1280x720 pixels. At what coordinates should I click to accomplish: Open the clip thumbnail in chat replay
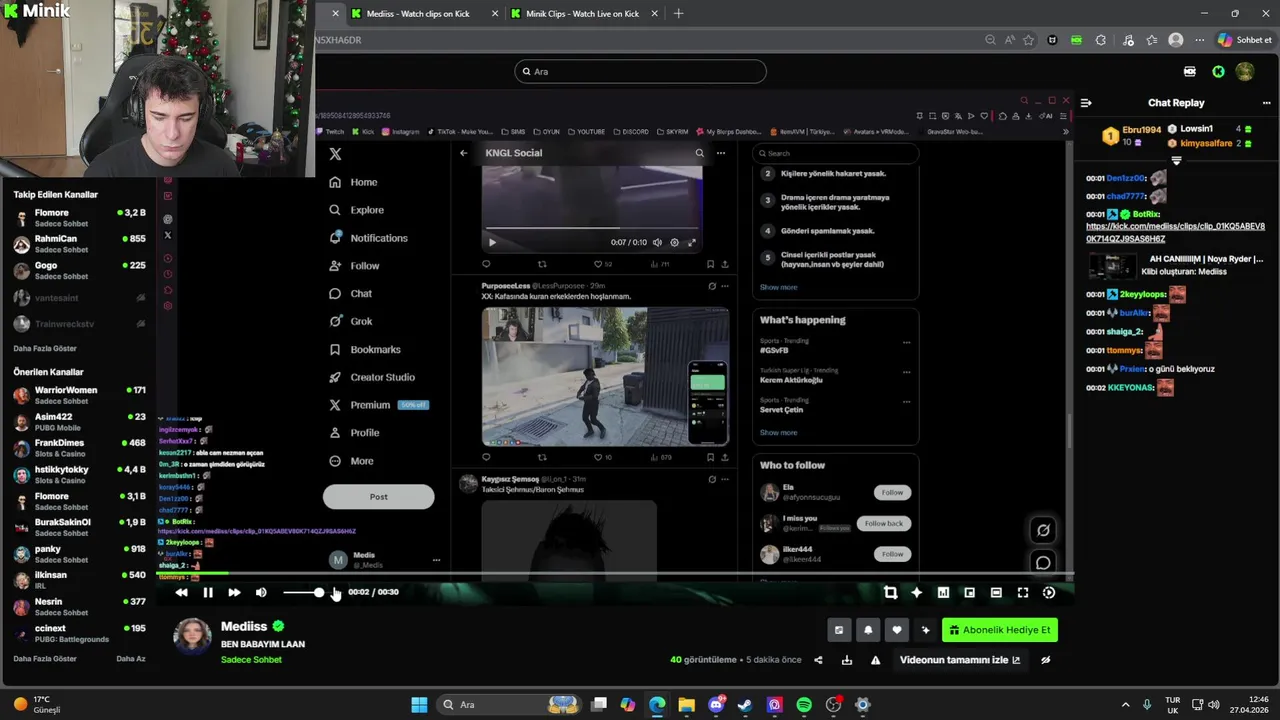pos(1112,266)
